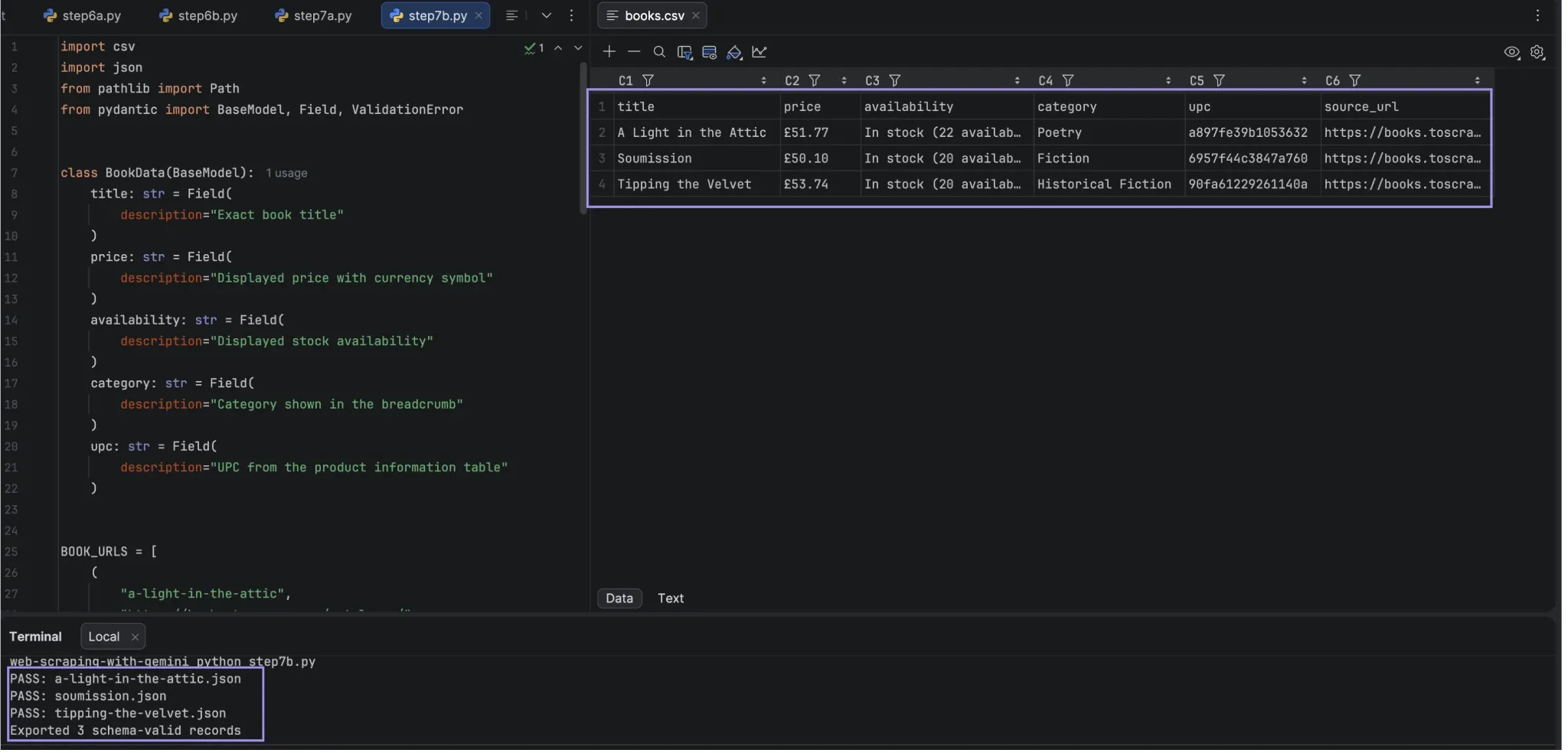1568x753 pixels.
Task: Open search in the CSV table
Action: (x=658, y=52)
